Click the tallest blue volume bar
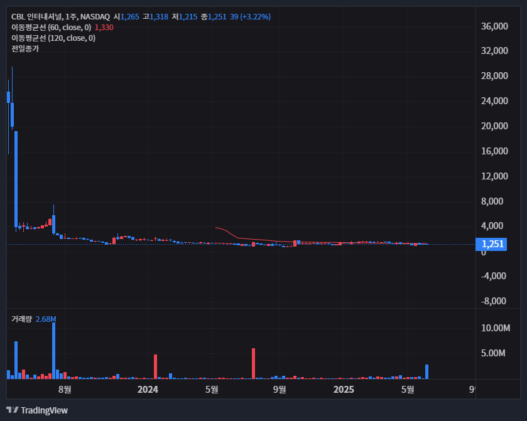 click(x=54, y=351)
